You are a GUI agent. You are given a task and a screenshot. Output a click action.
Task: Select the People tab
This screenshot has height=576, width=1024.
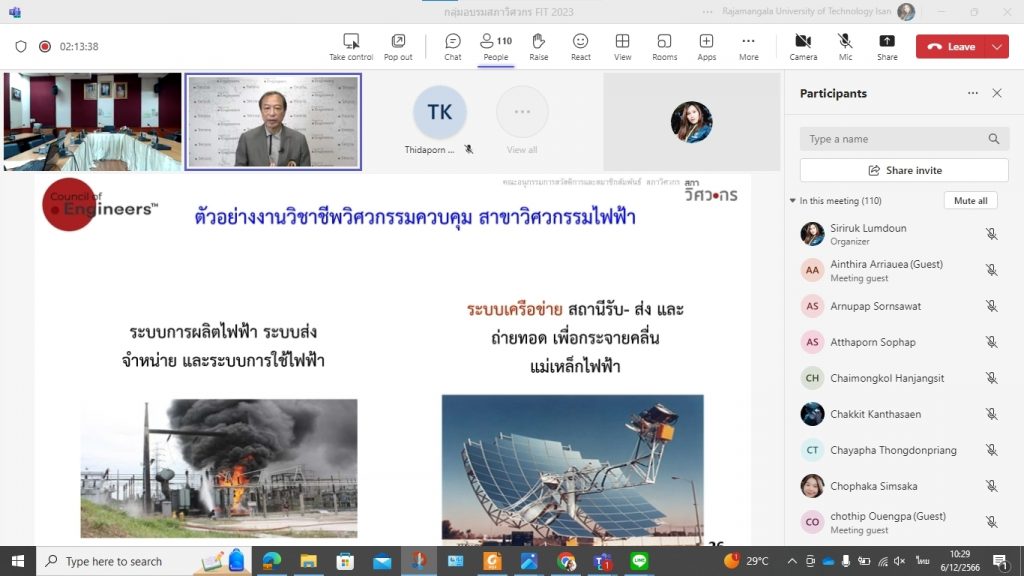[x=495, y=46]
